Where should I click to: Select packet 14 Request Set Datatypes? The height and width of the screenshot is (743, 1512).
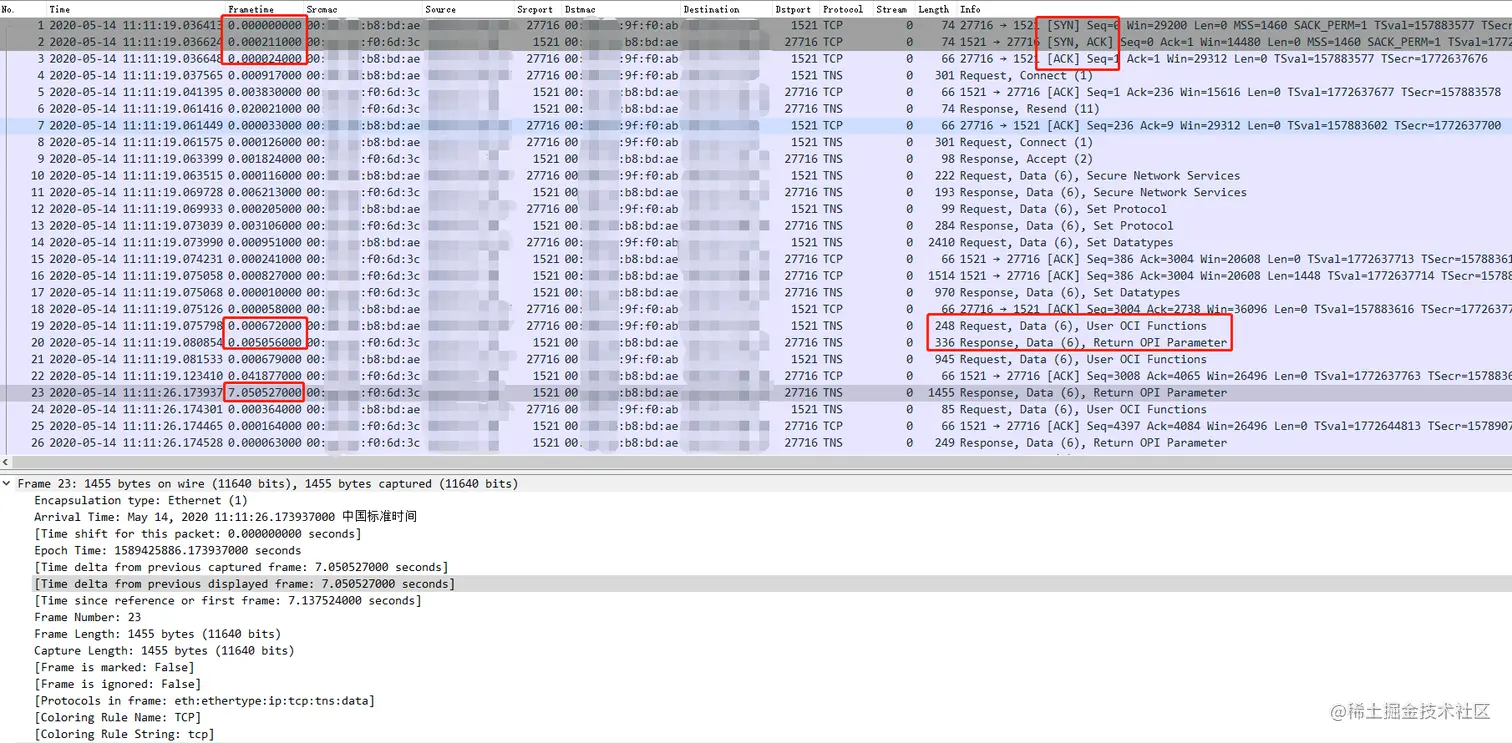click(x=756, y=242)
